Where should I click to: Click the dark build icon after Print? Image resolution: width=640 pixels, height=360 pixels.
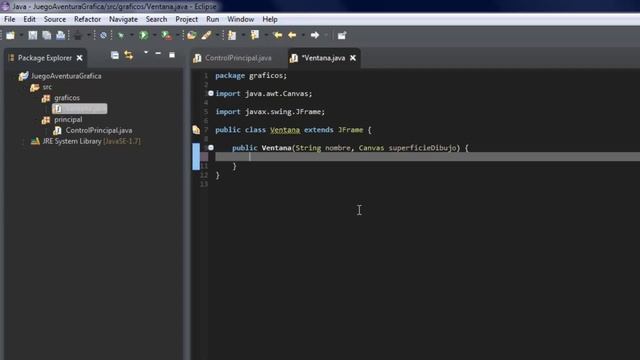[x=78, y=36]
